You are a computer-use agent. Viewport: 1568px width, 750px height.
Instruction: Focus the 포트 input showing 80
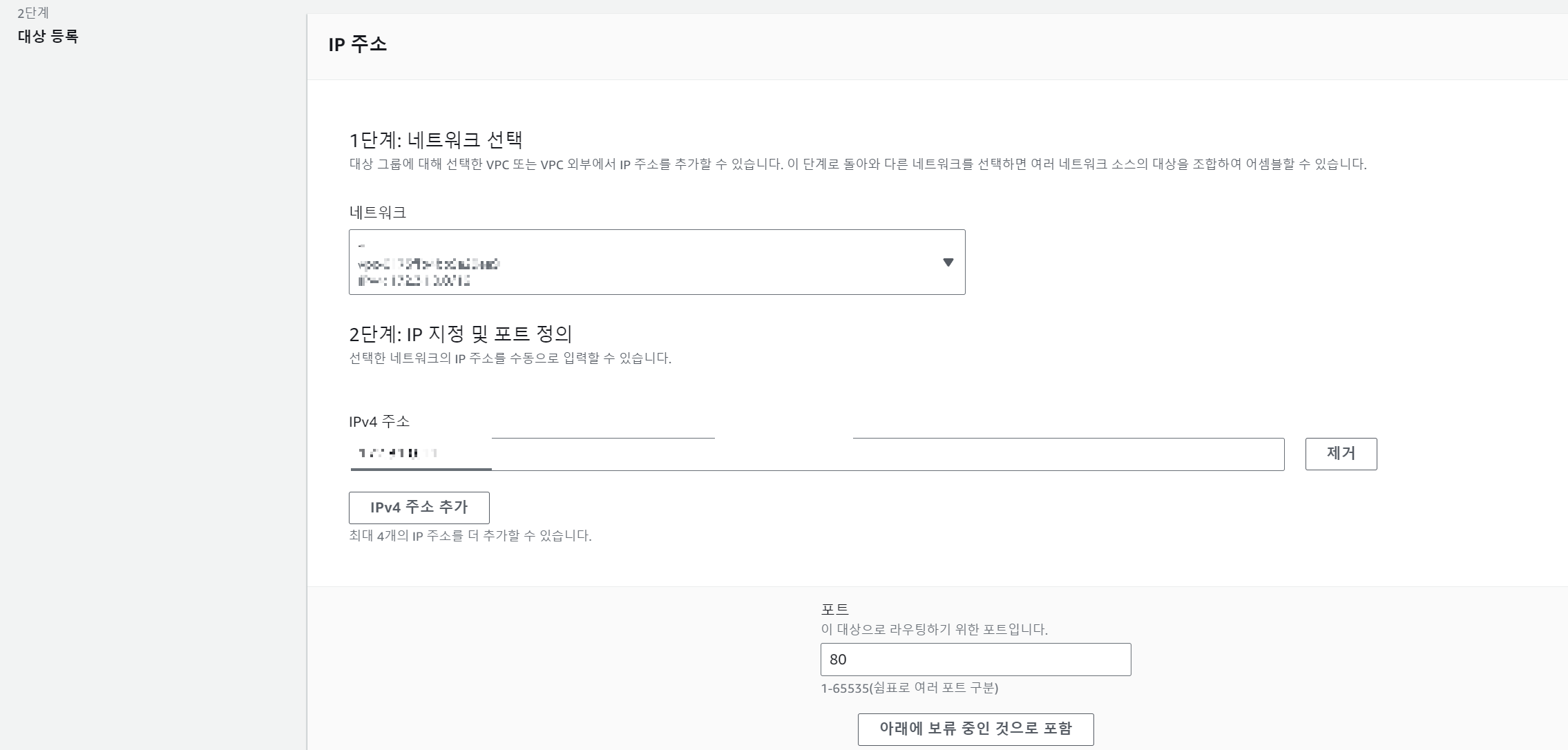pyautogui.click(x=975, y=660)
